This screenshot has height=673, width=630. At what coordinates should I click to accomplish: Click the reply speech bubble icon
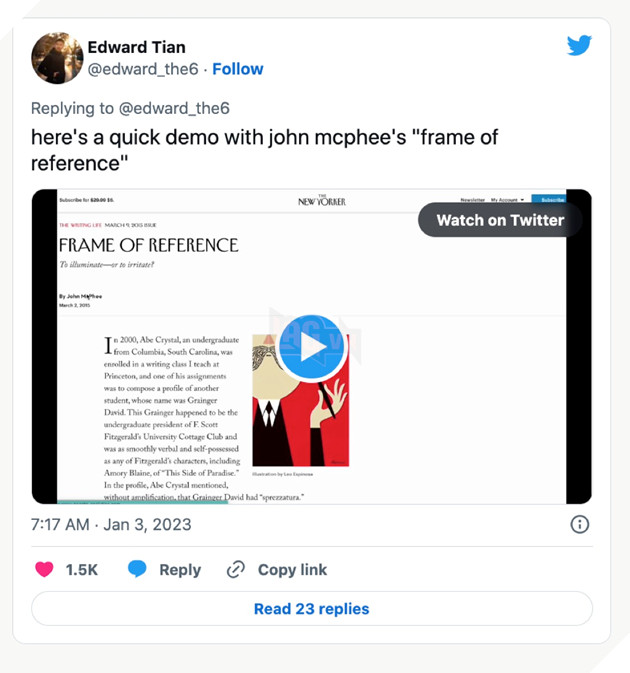coord(137,569)
